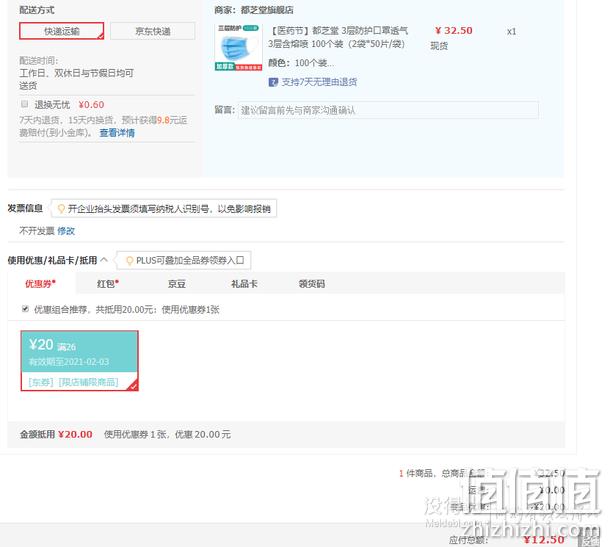The width and height of the screenshot is (610, 547).
Task: Open 查看详情 link for return insurance
Action: click(117, 133)
